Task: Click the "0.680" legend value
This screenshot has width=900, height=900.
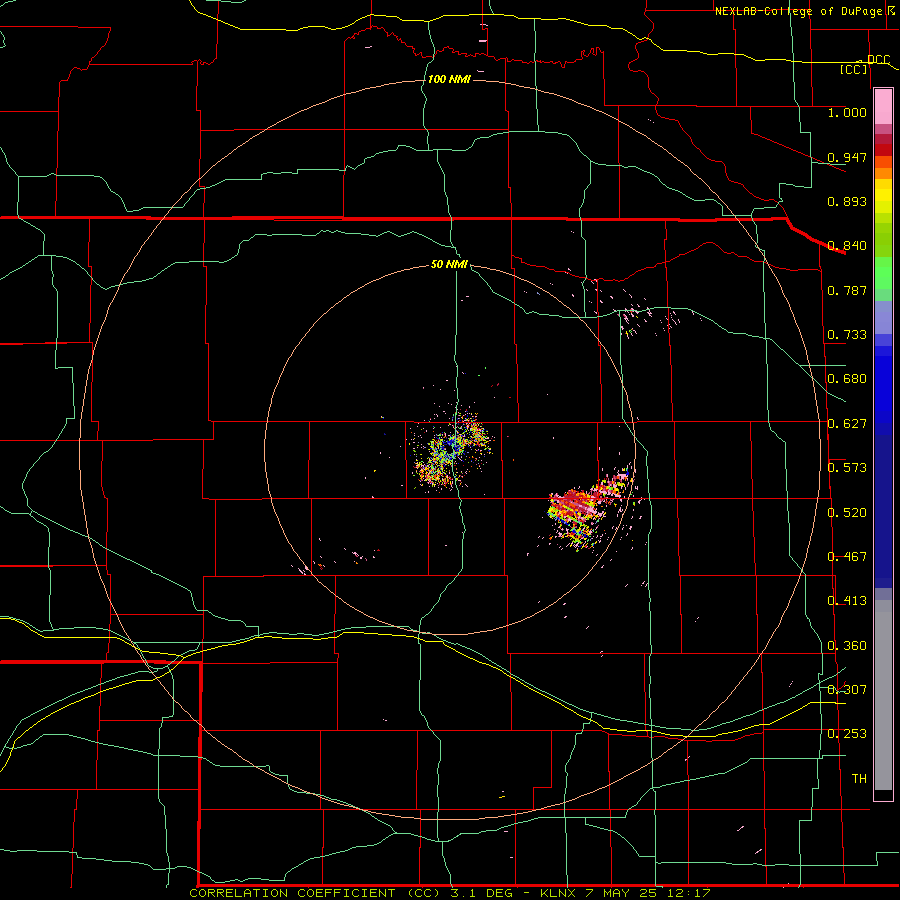Action: (x=847, y=379)
